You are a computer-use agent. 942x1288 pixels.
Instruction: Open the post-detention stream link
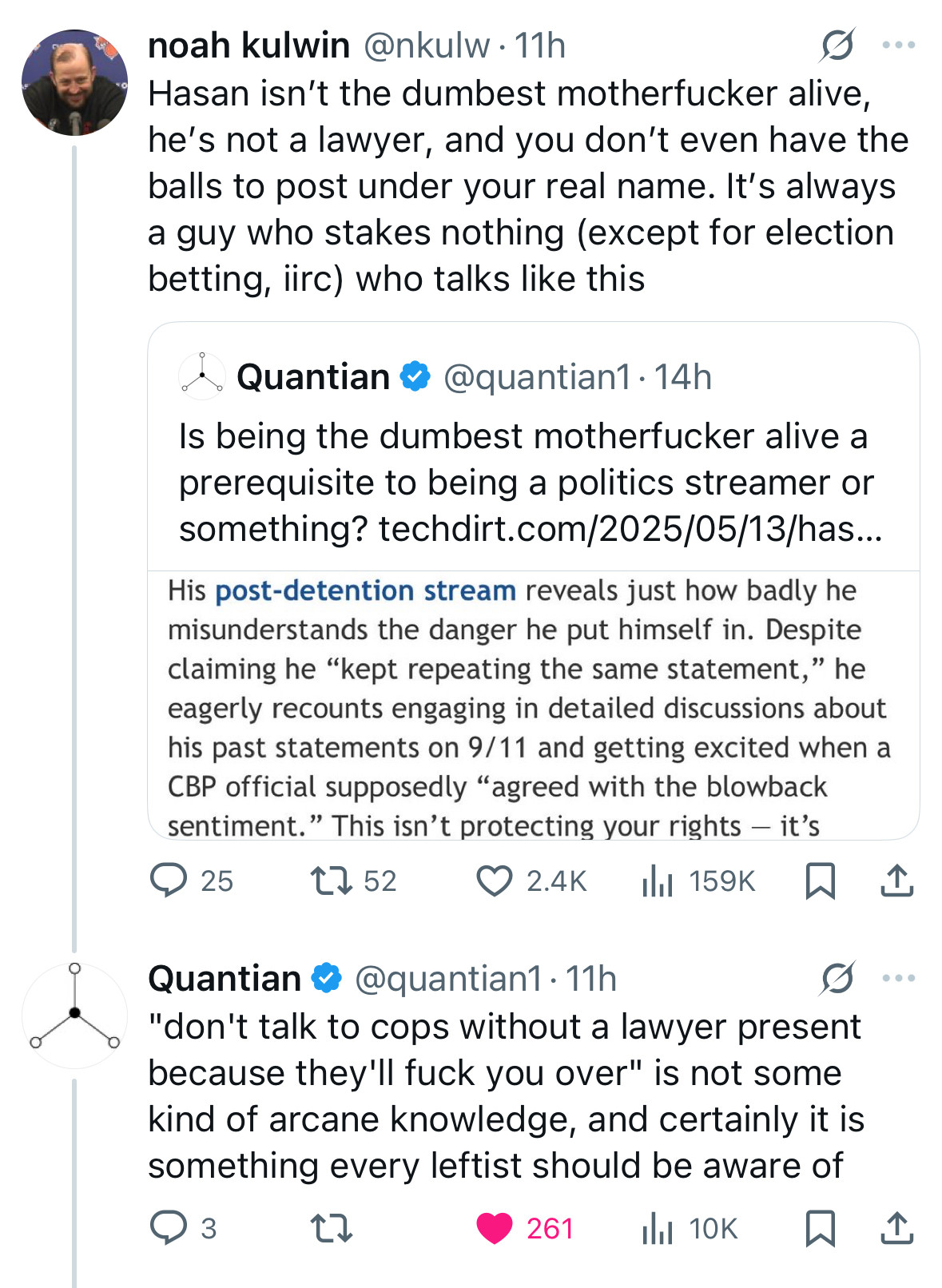coord(366,590)
